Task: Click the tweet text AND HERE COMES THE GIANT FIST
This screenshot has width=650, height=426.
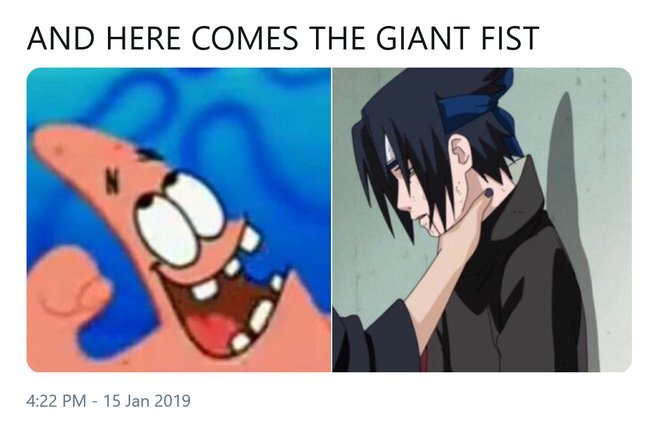Action: (283, 38)
